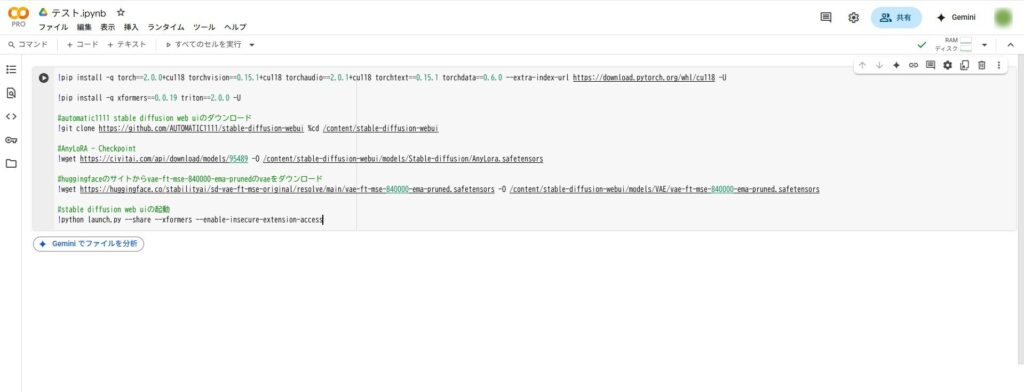This screenshot has width=1024, height=392.
Task: Open the 挿入 menu
Action: (x=131, y=27)
